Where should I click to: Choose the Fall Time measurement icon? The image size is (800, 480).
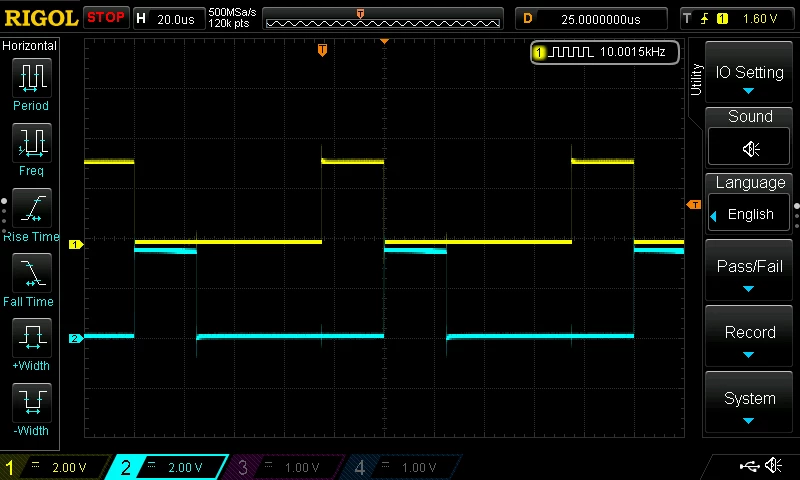pyautogui.click(x=32, y=273)
